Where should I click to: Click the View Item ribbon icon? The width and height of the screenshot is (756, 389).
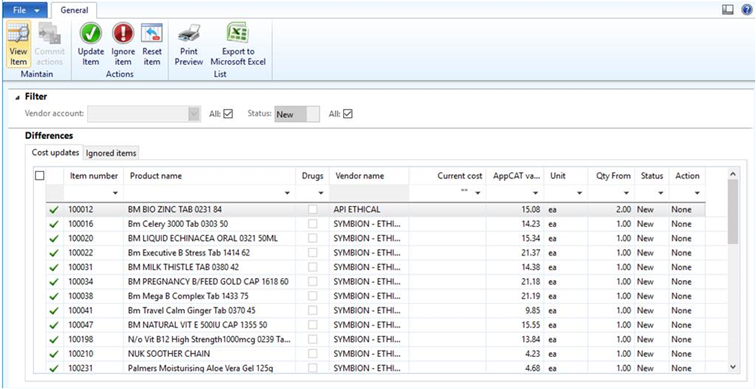[18, 44]
